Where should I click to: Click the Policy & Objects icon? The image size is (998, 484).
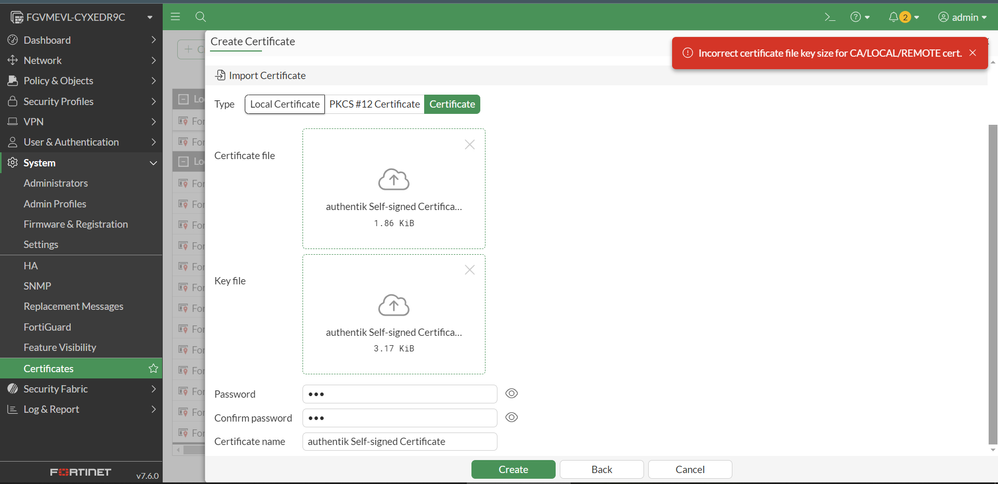(x=11, y=81)
